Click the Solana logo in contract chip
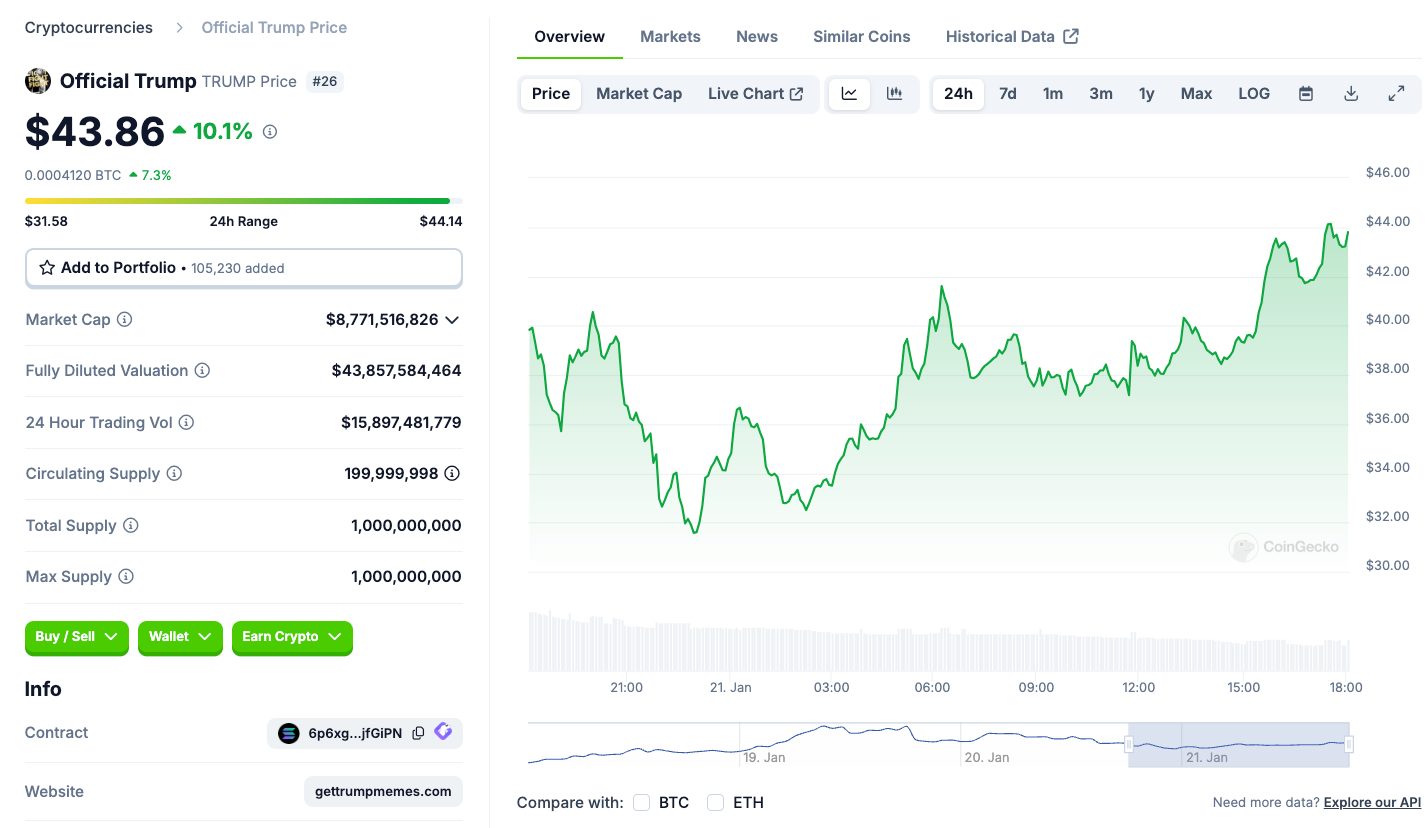Viewport: 1428px width, 828px height. point(289,733)
